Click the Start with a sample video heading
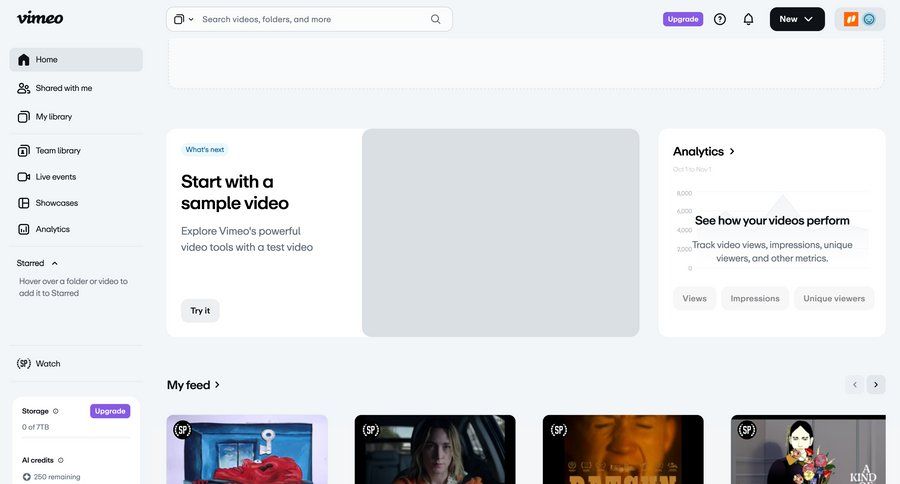This screenshot has width=900, height=484. 235,192
